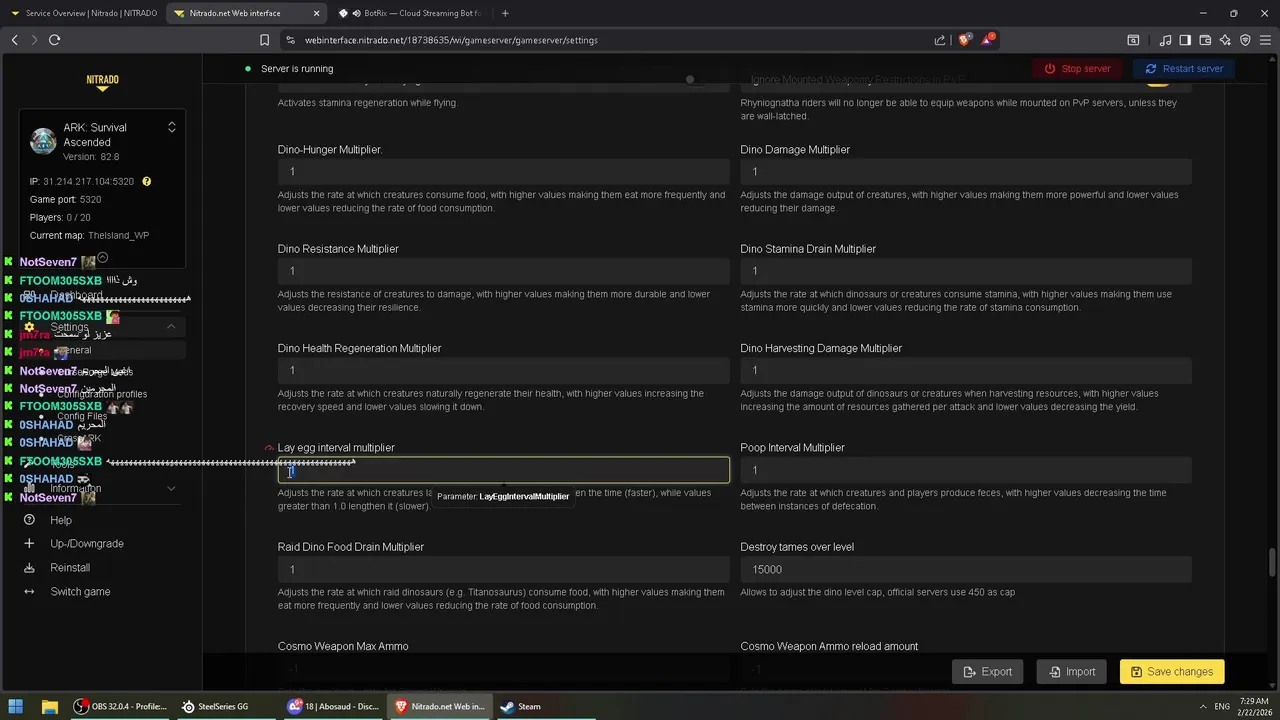Click the tab search icon in the toolbar

click(x=1133, y=40)
